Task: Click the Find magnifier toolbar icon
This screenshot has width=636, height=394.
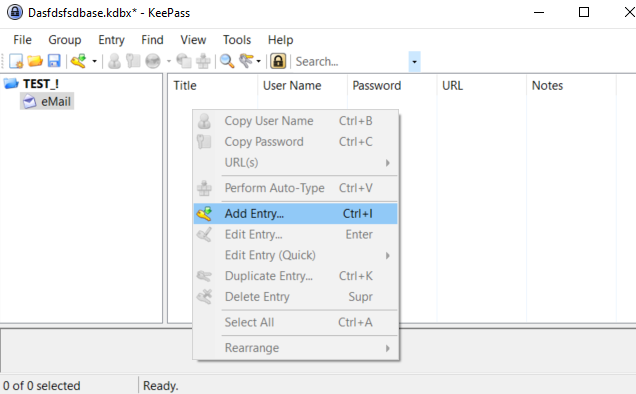Action: click(x=227, y=61)
